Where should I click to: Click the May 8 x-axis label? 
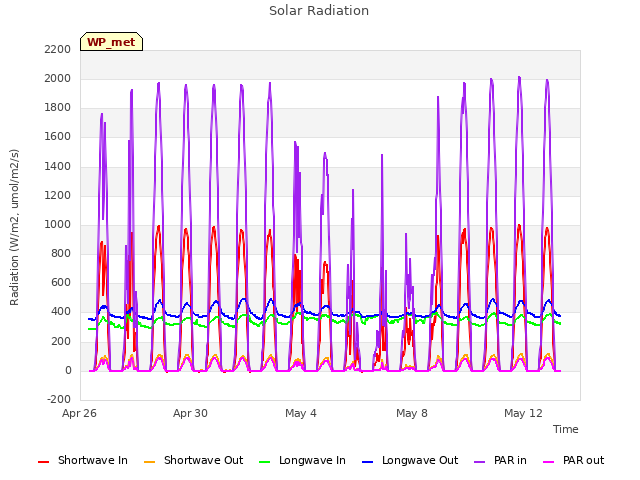(x=412, y=413)
